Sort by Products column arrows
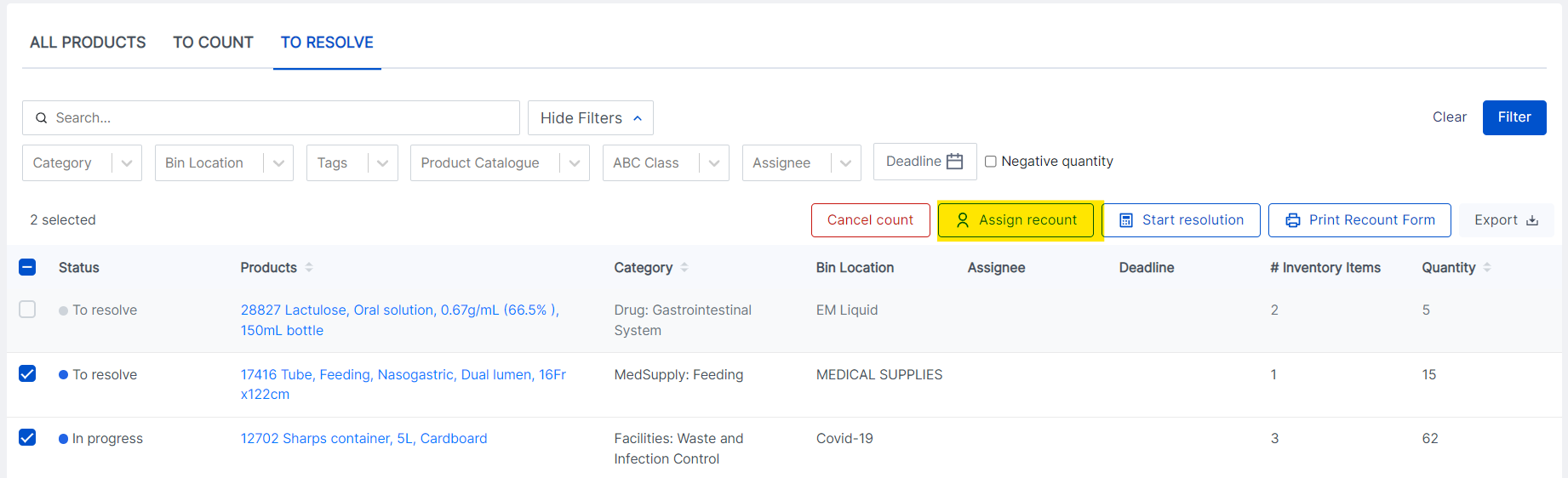 (x=309, y=267)
